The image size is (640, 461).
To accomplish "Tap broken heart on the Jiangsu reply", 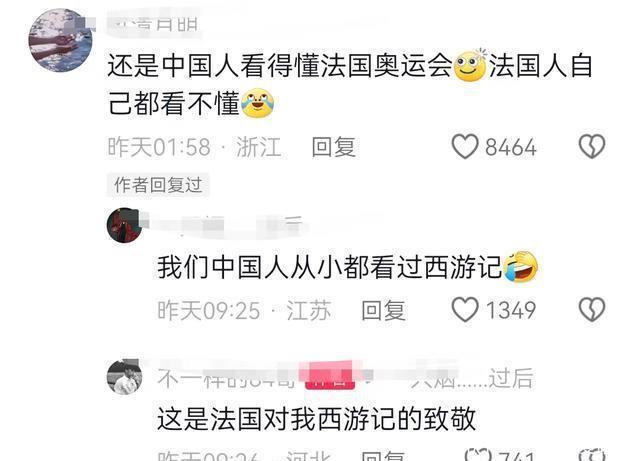I will [592, 309].
